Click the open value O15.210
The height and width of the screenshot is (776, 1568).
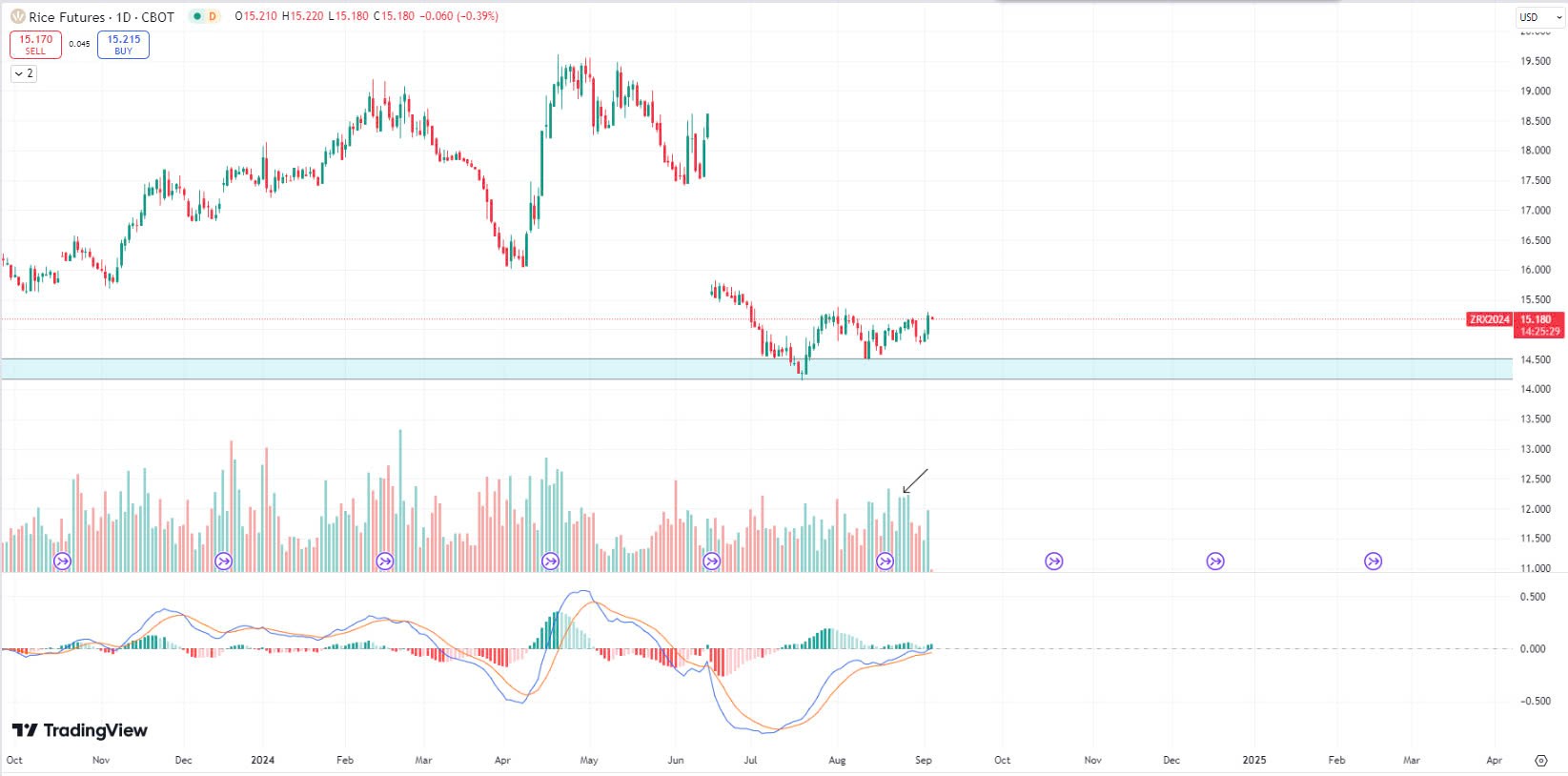coord(256,16)
